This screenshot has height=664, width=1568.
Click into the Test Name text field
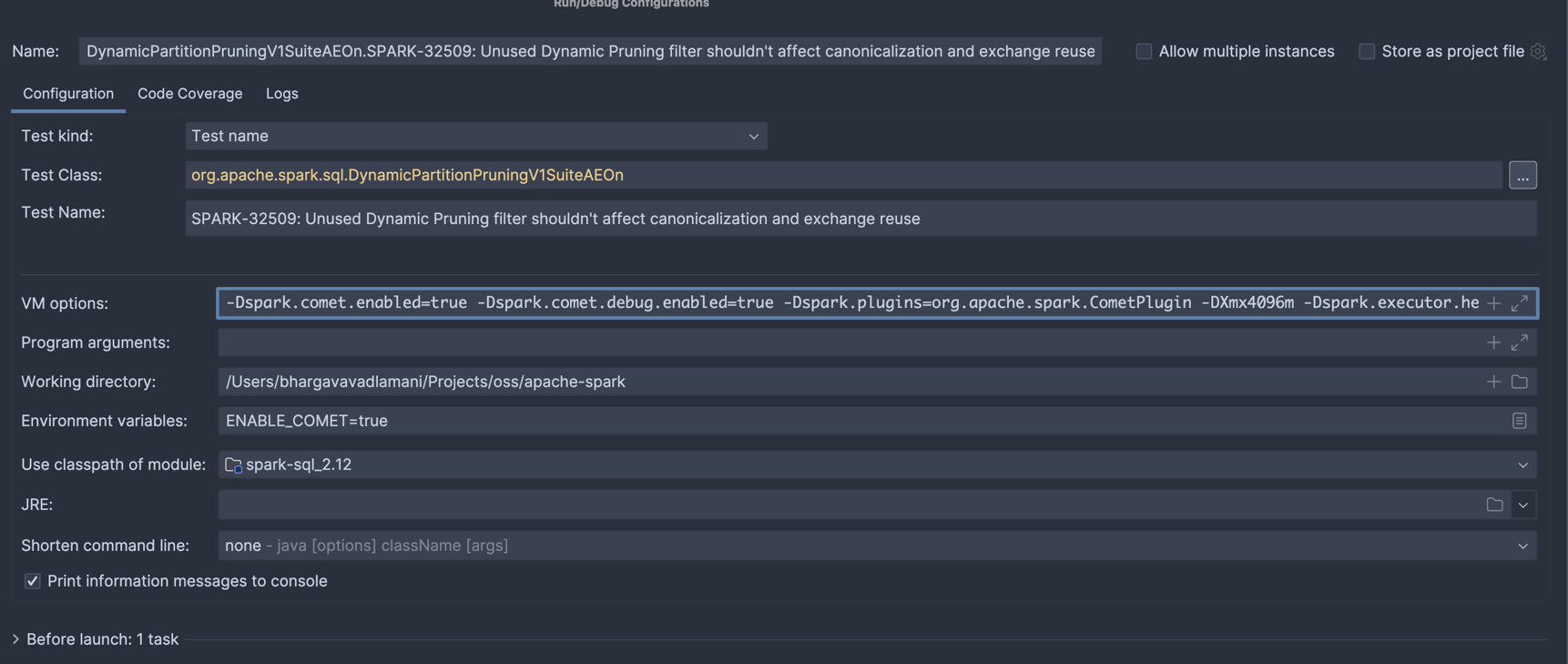point(860,219)
